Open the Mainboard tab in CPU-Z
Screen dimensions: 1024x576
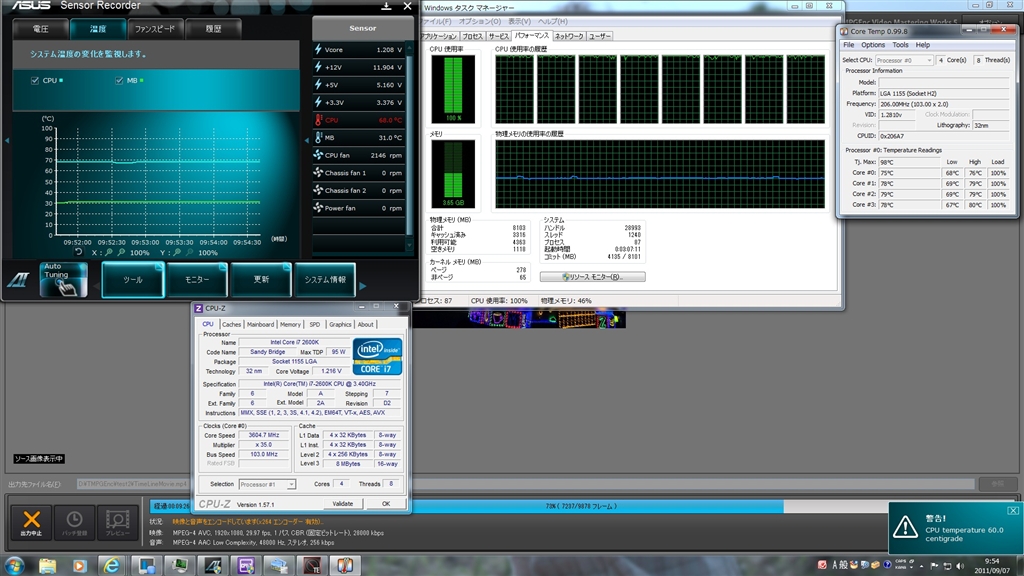point(260,324)
